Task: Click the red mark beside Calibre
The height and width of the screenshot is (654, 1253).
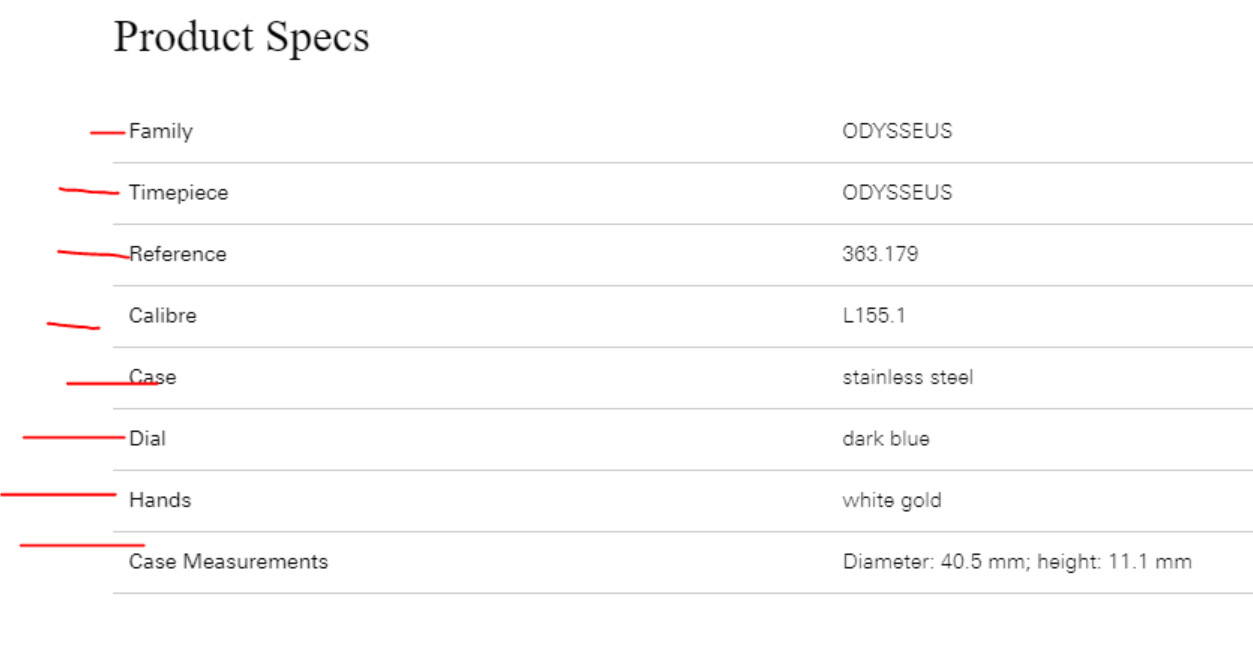Action: [73, 325]
